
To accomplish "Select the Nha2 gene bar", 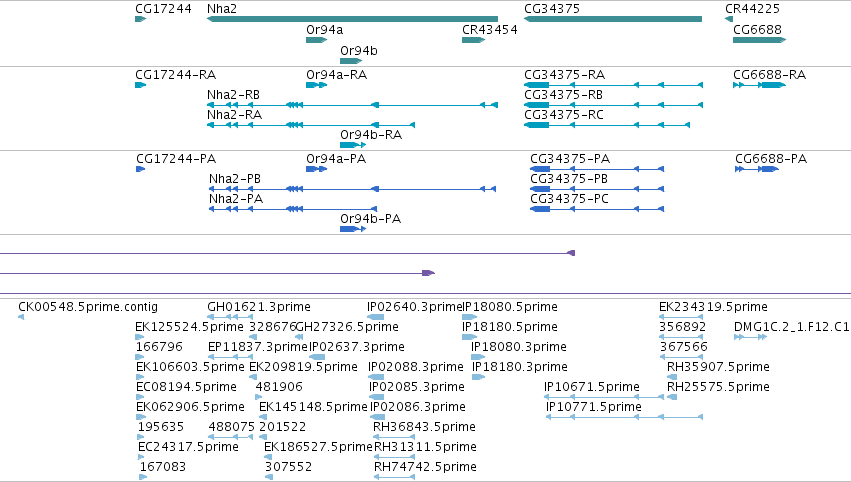I will 352,19.
